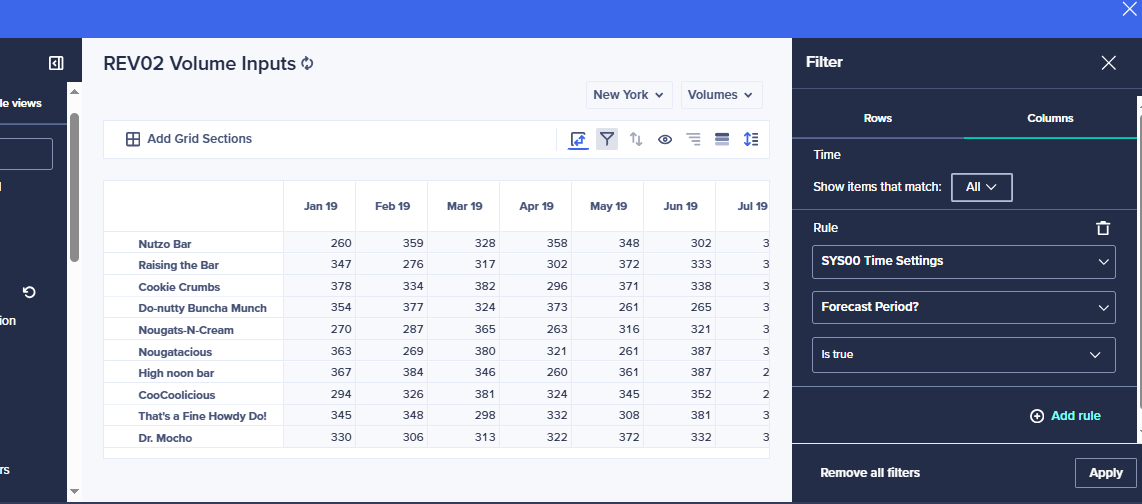1142x504 pixels.
Task: Select the Apr 19 column header
Action: click(536, 206)
